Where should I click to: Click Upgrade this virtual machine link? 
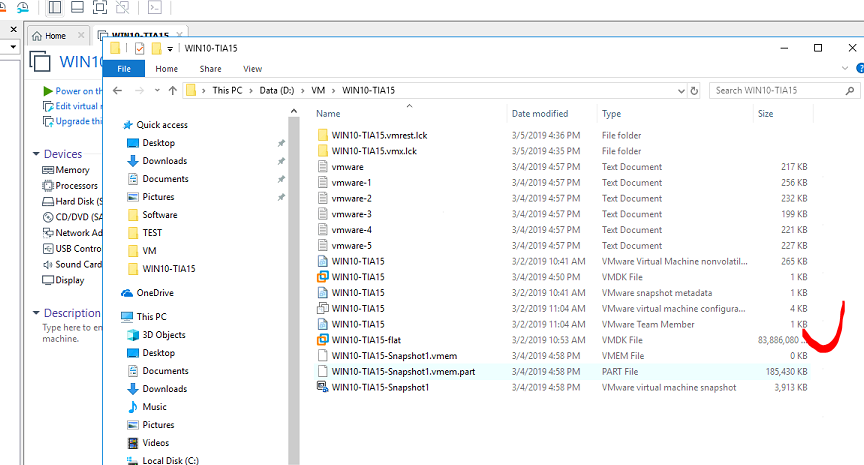[x=73, y=121]
